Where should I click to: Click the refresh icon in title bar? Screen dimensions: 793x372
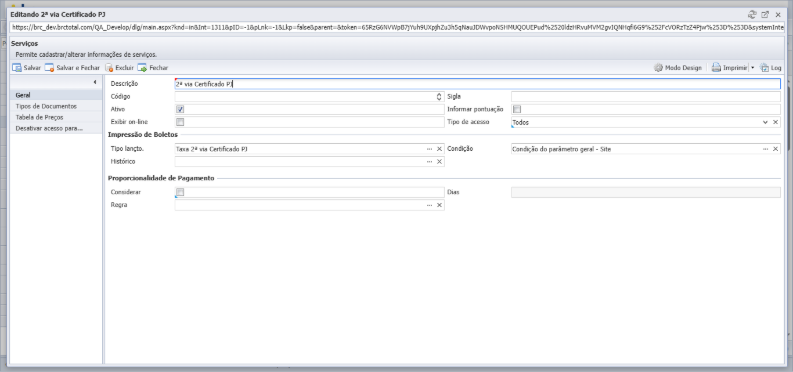[x=753, y=15]
